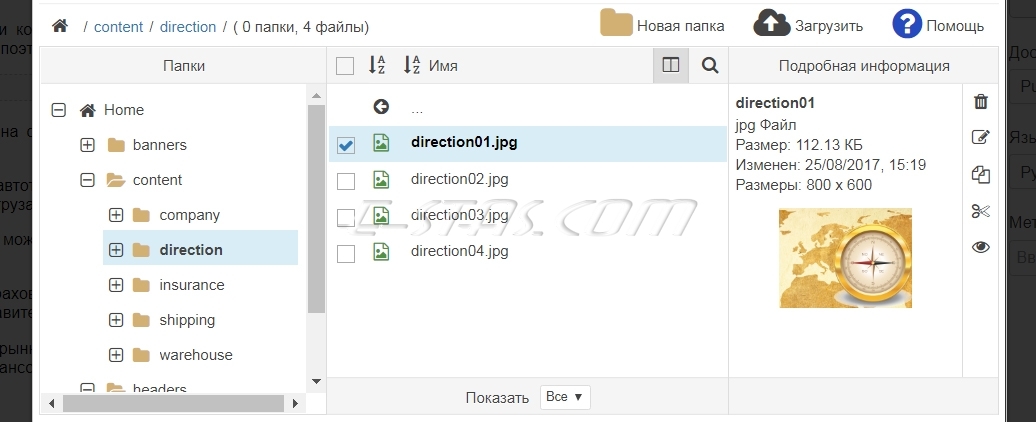The image size is (1036, 422).
Task: Select file name direction01.jpg
Action: click(464, 143)
